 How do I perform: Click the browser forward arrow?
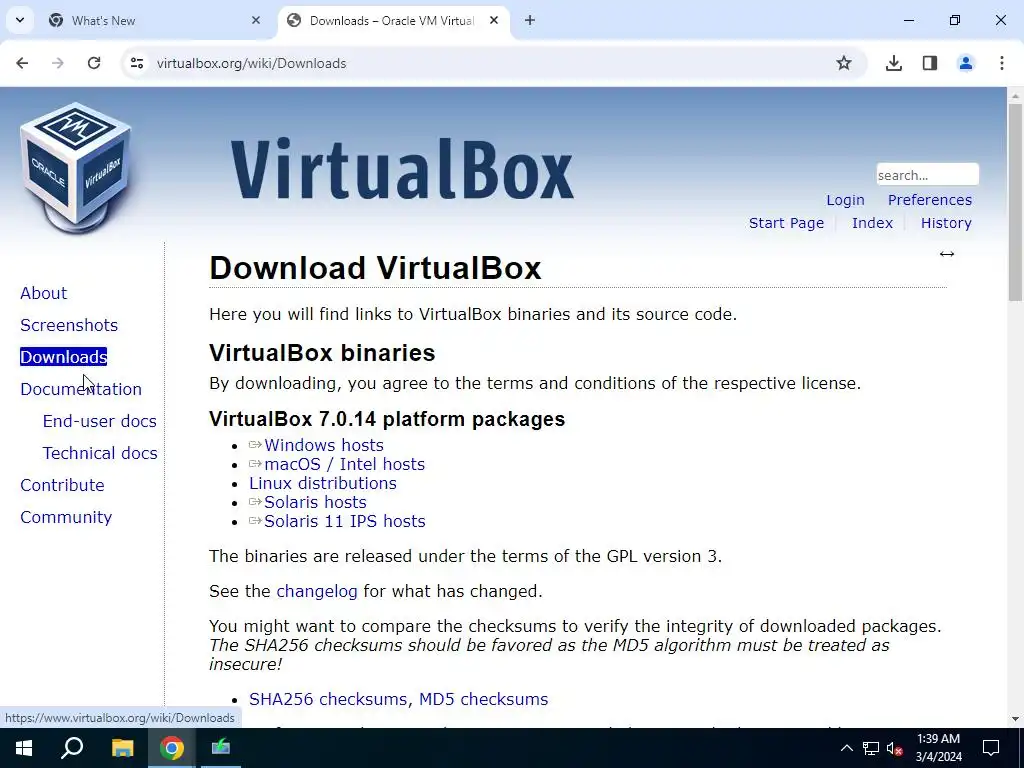(58, 63)
